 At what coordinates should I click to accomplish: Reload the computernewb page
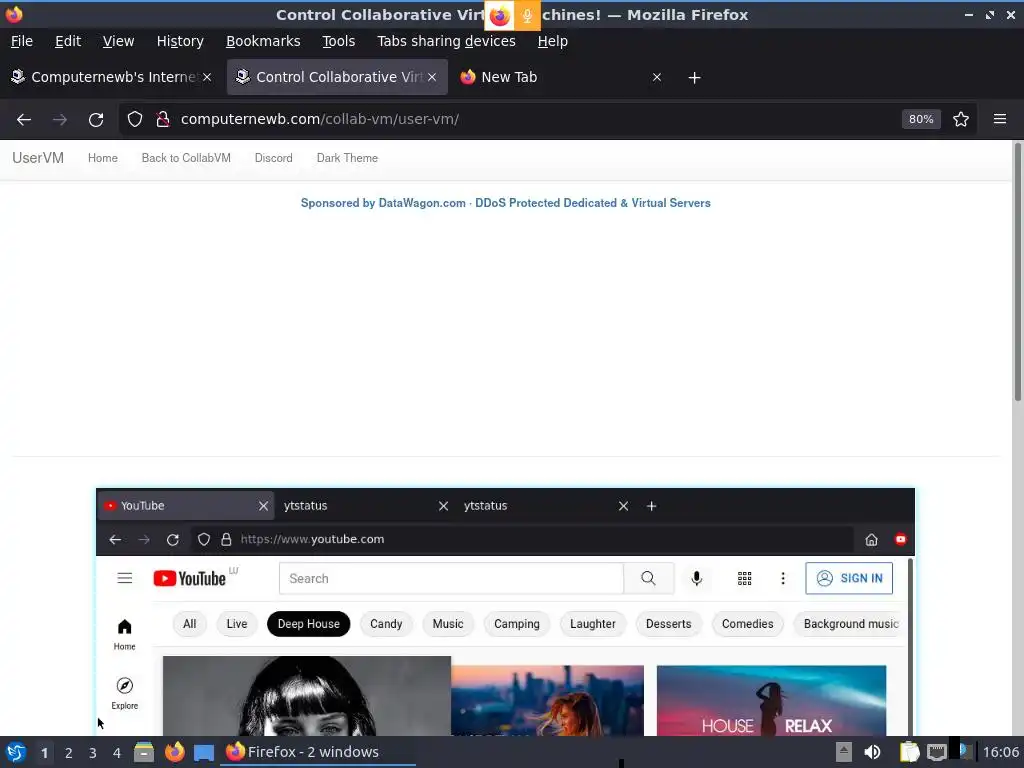coord(96,120)
